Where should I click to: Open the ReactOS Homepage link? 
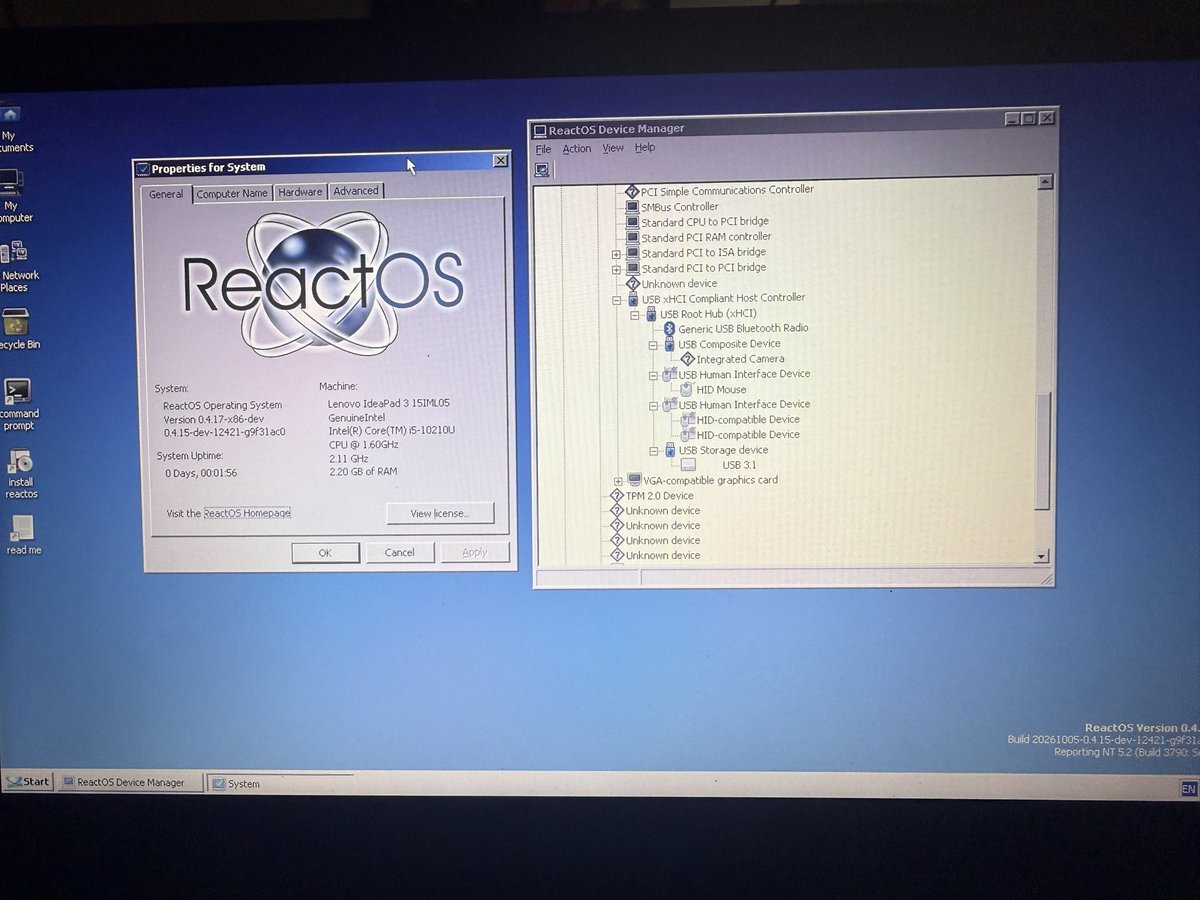click(x=247, y=513)
